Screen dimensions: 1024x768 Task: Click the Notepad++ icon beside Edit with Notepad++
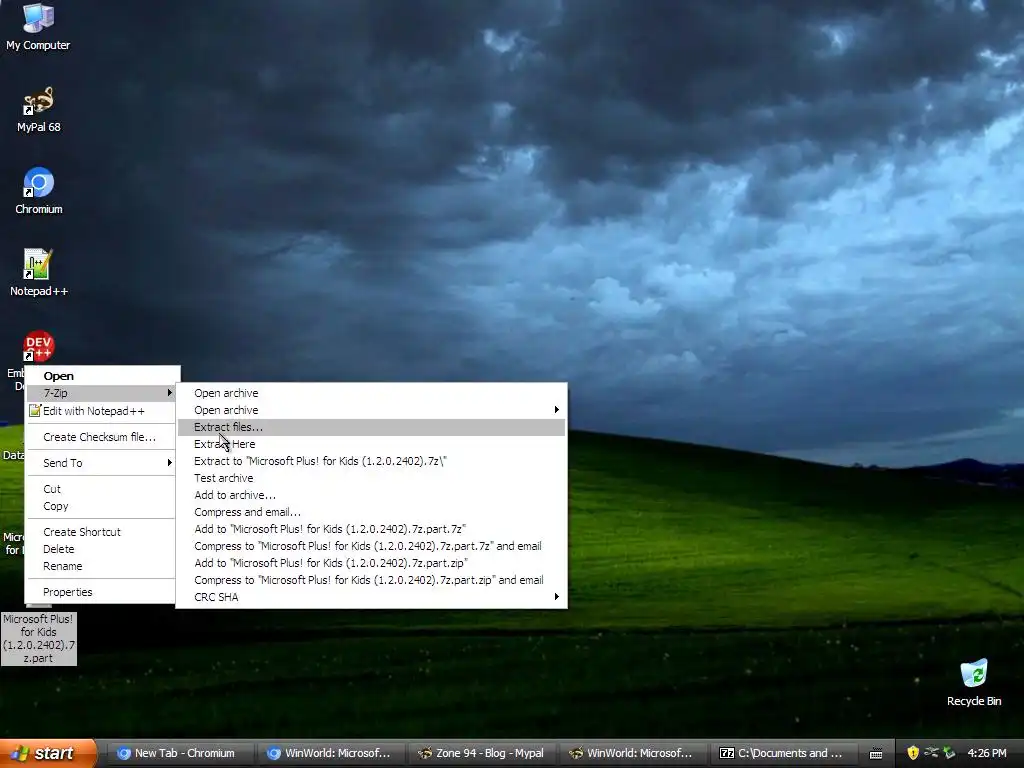(35, 411)
